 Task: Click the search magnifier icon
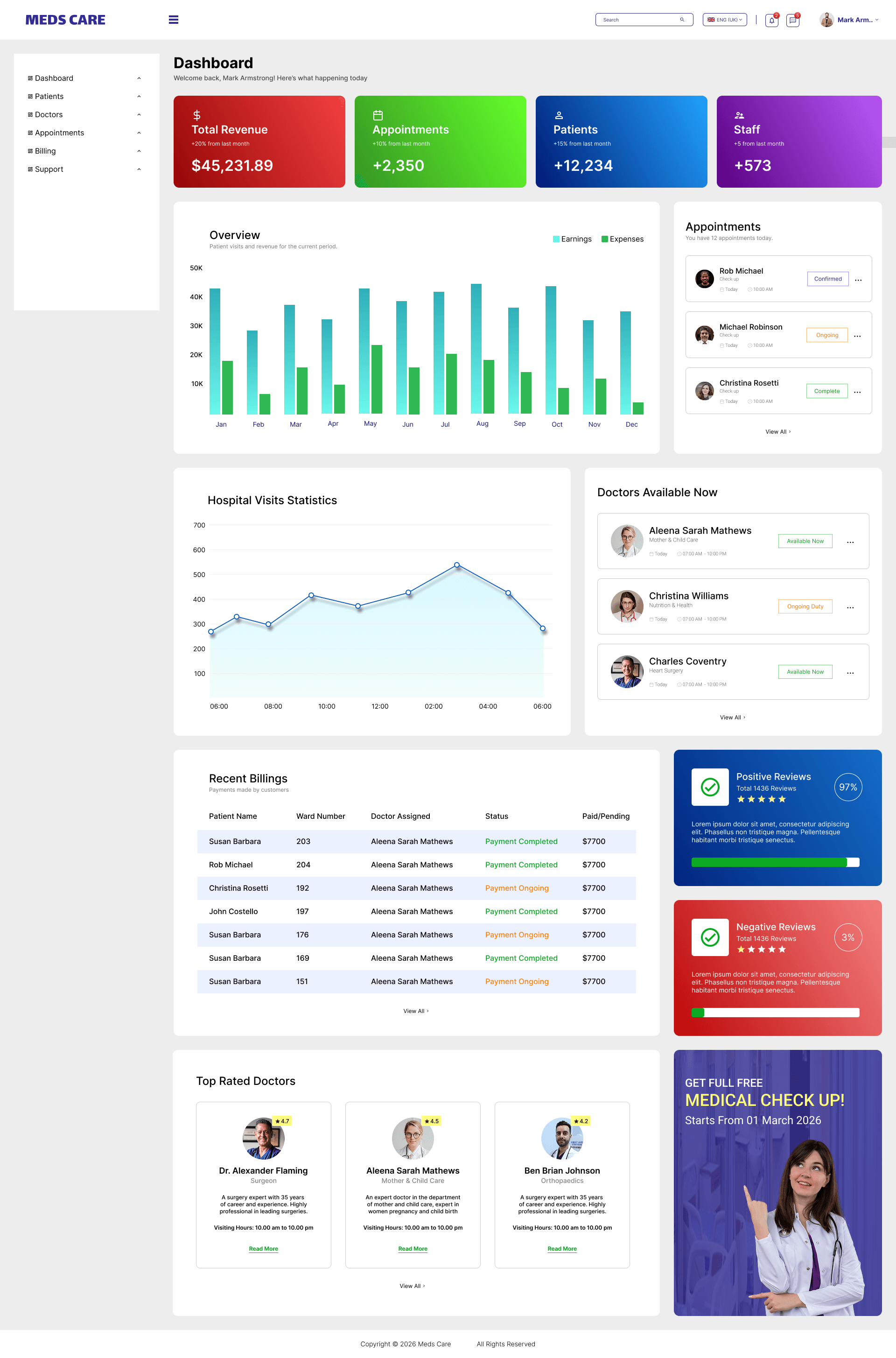point(682,19)
